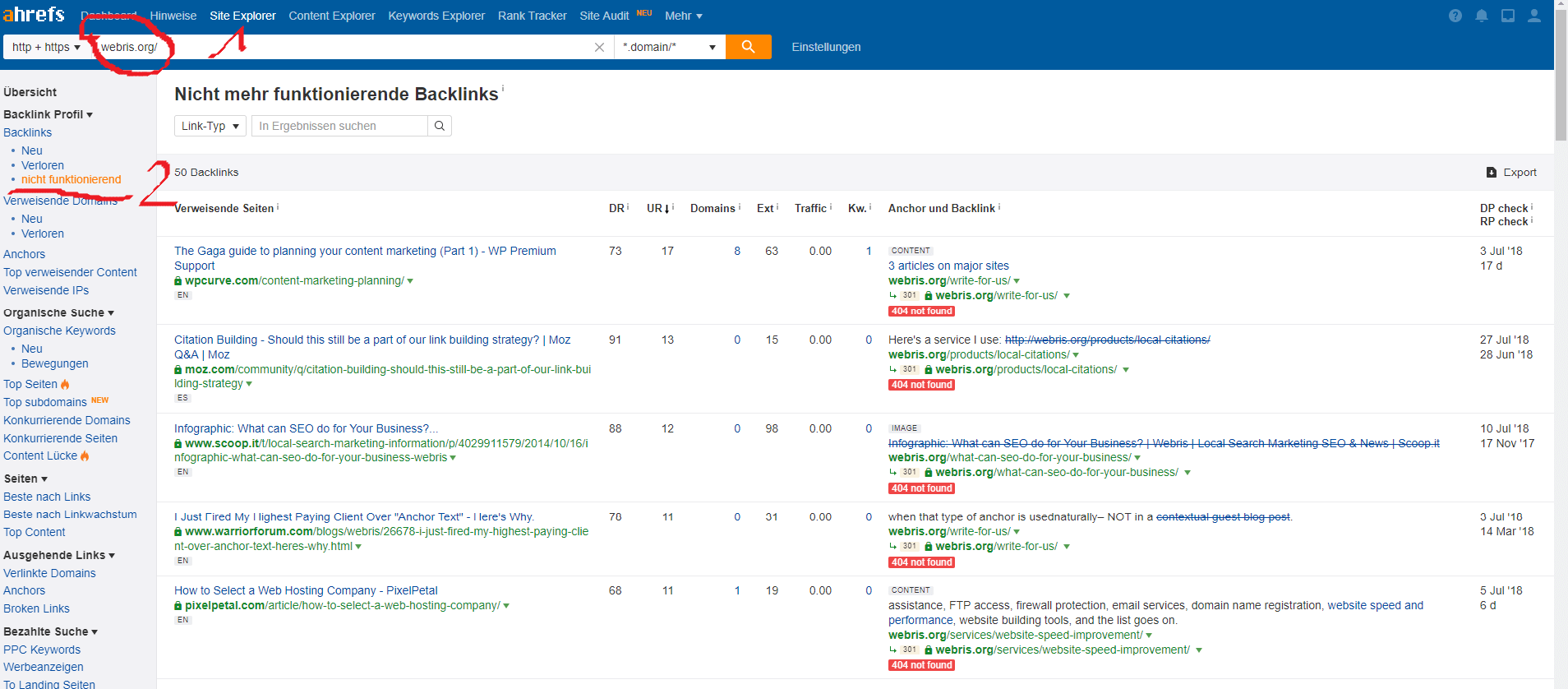The image size is (1568, 689).
Task: Click the info icon next to Traffic column
Action: [831, 206]
